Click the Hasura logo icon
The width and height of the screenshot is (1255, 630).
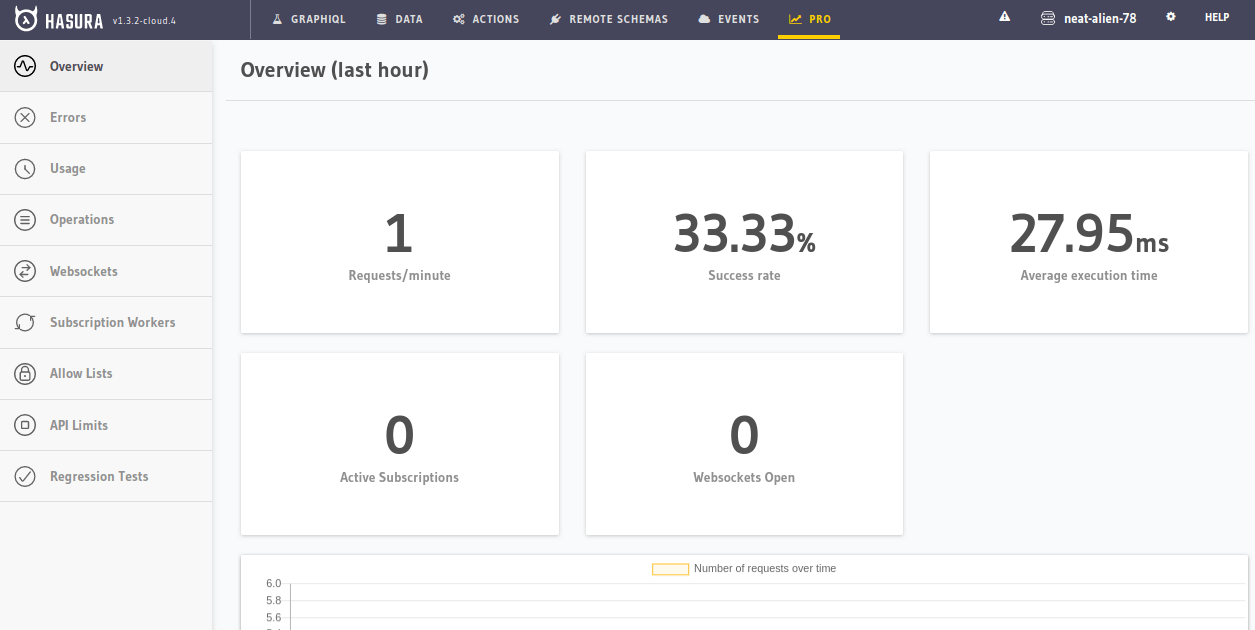(27, 19)
